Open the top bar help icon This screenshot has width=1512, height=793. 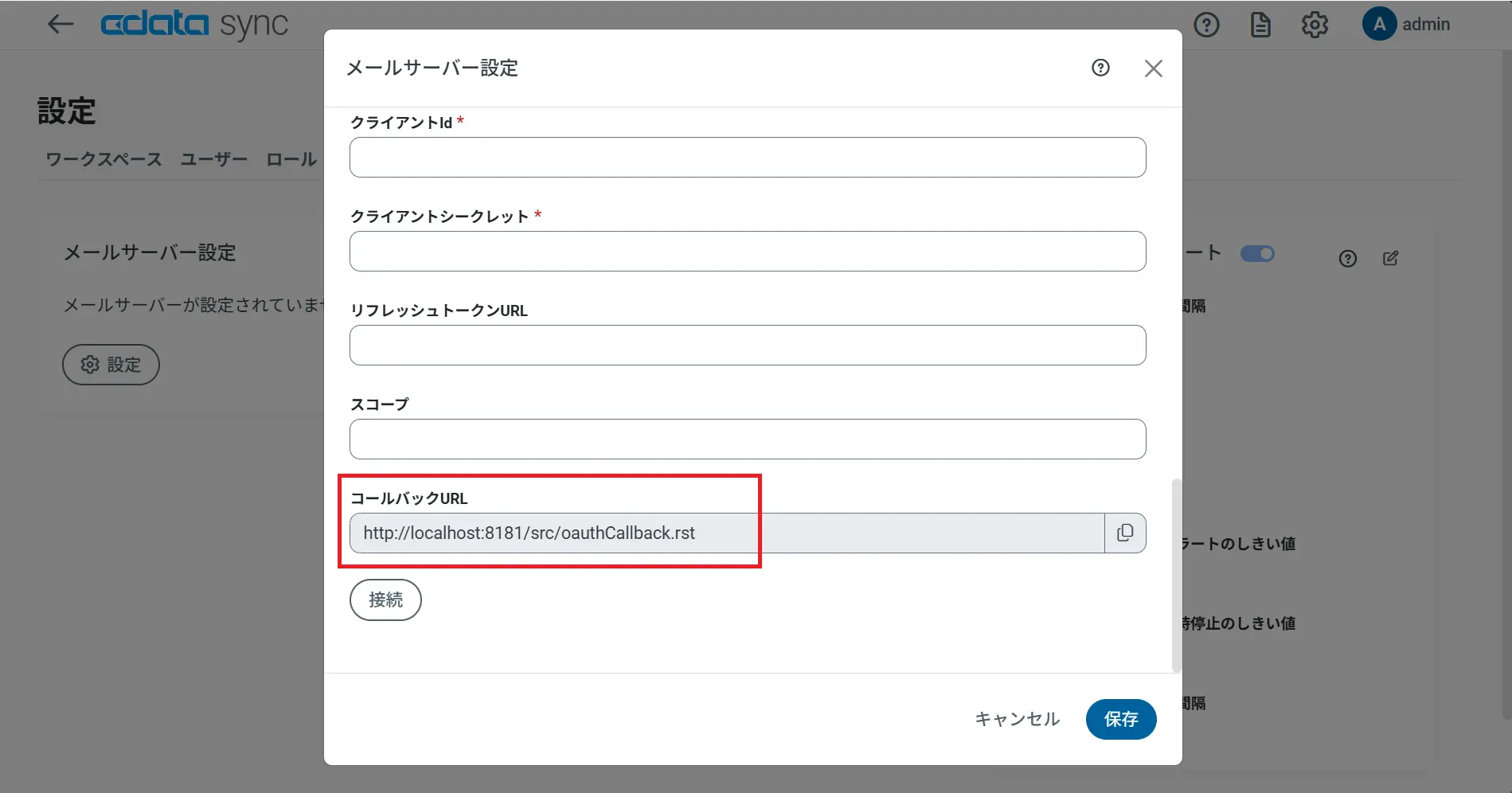(1206, 25)
